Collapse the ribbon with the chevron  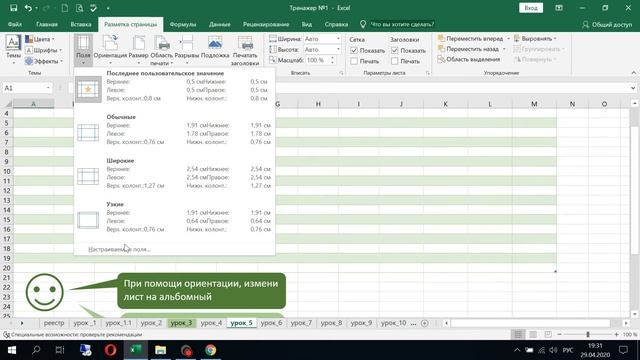pos(633,73)
